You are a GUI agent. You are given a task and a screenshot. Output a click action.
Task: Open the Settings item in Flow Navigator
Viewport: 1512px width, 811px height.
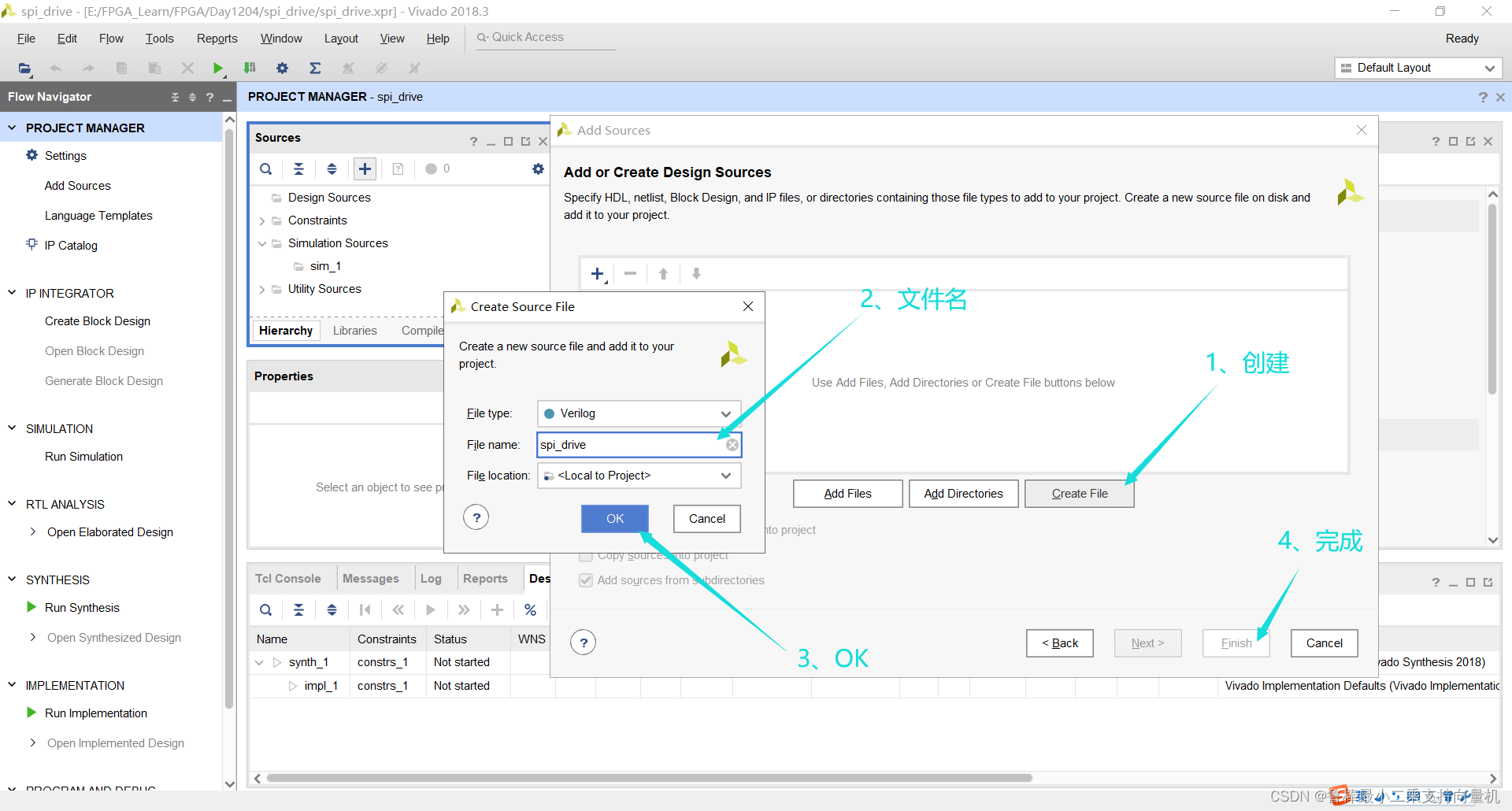(x=65, y=156)
